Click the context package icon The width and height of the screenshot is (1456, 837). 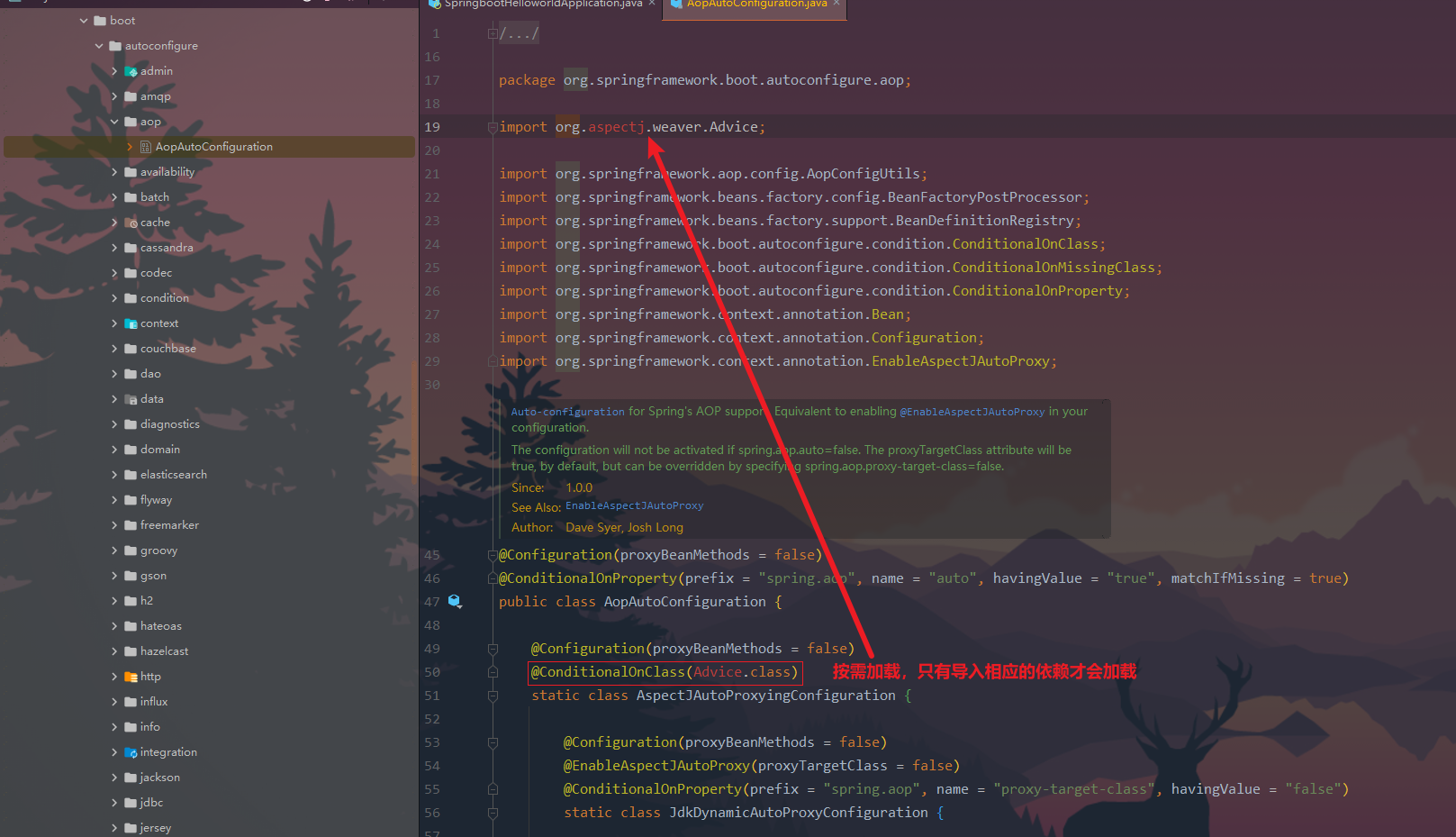[131, 323]
